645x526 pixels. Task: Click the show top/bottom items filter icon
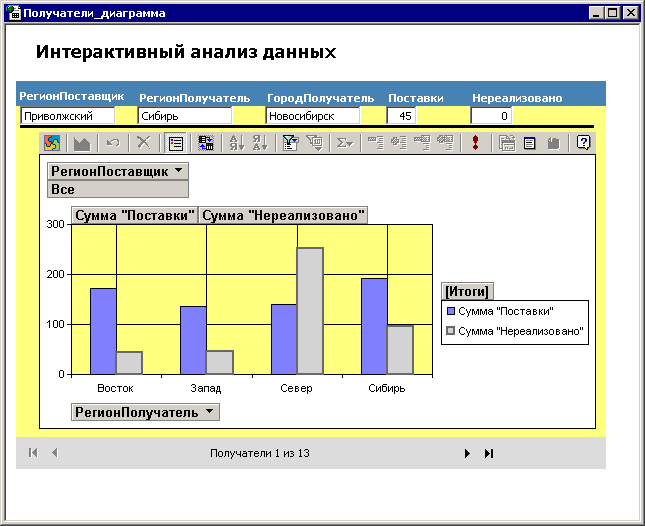316,143
